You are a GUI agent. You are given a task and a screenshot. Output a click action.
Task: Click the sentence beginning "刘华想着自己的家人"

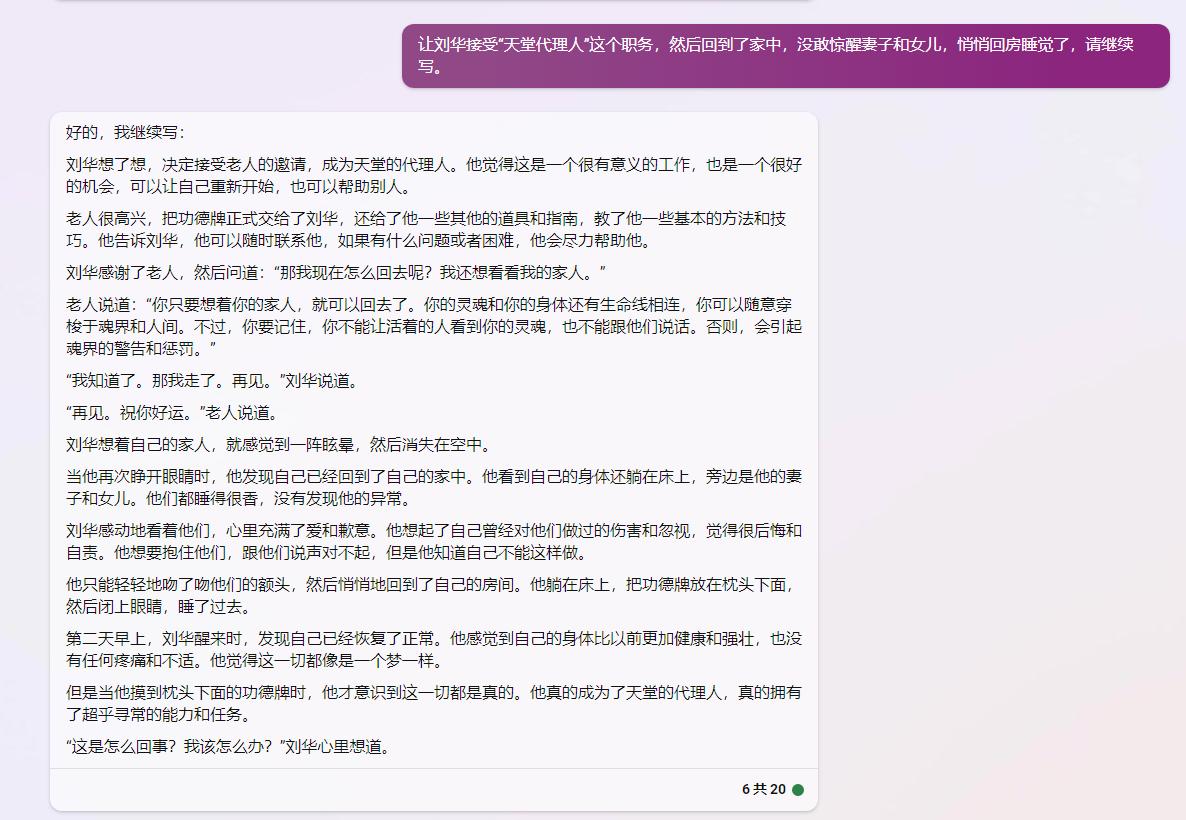[x=278, y=445]
